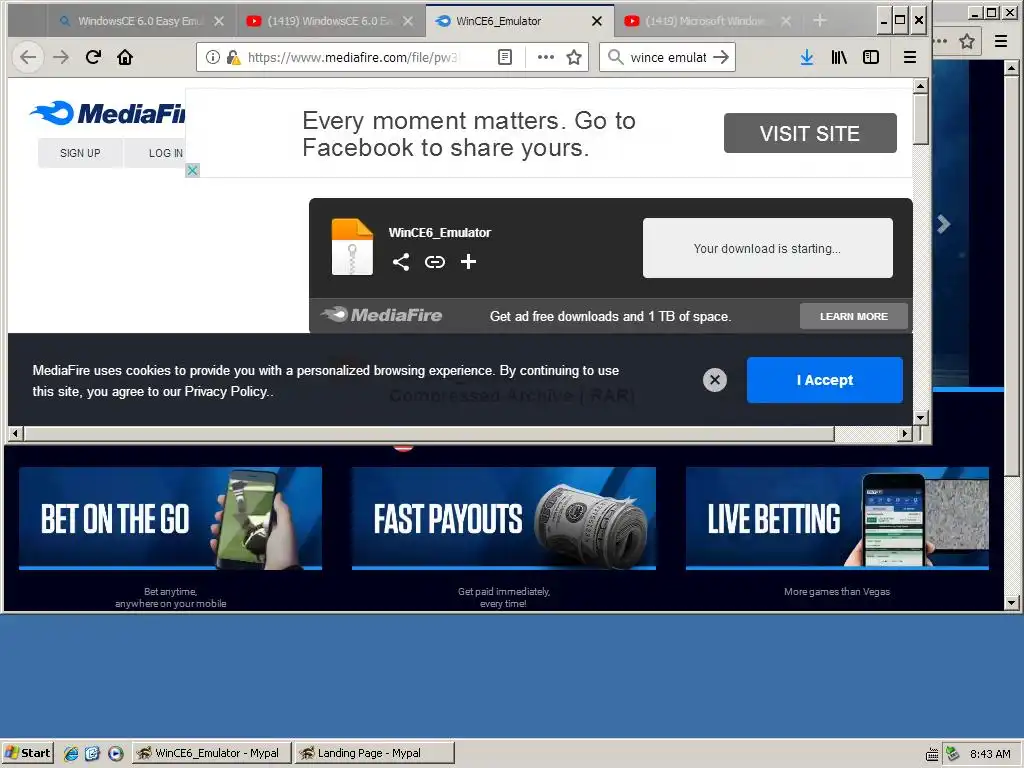Screen dimensions: 1024x768
Task: Switch to Landing Page - Mypal taskbar button
Action: click(374, 753)
